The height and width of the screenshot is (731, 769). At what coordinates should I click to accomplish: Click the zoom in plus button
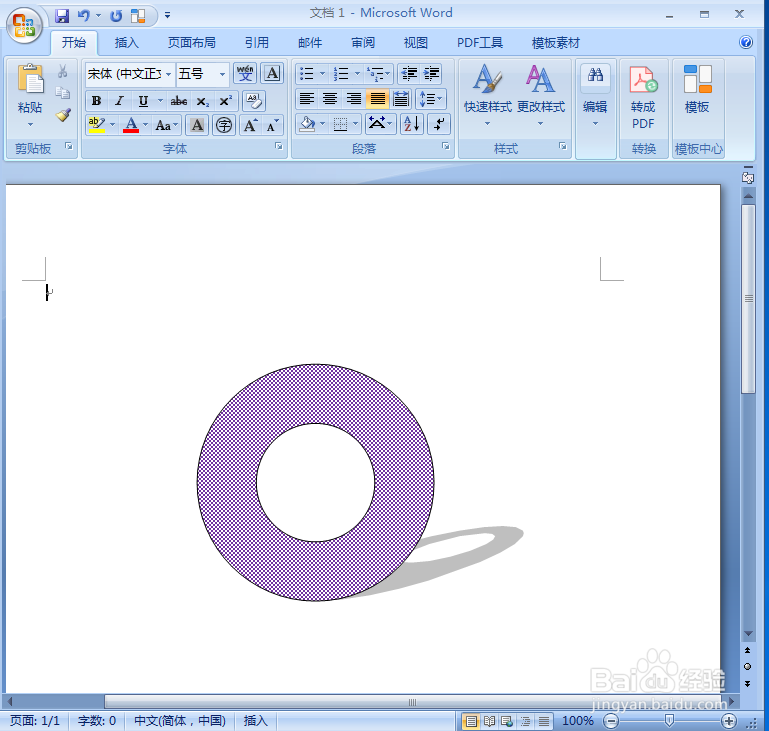point(729,721)
